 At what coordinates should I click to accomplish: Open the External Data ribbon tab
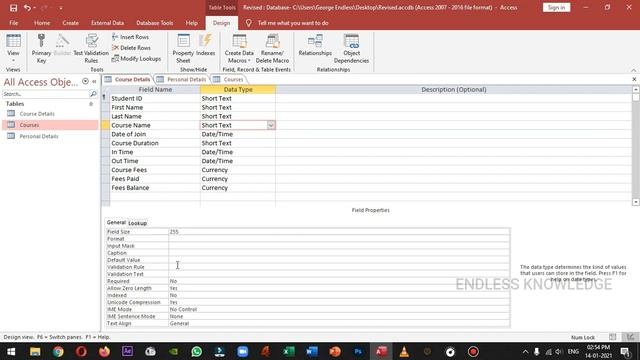pos(107,23)
